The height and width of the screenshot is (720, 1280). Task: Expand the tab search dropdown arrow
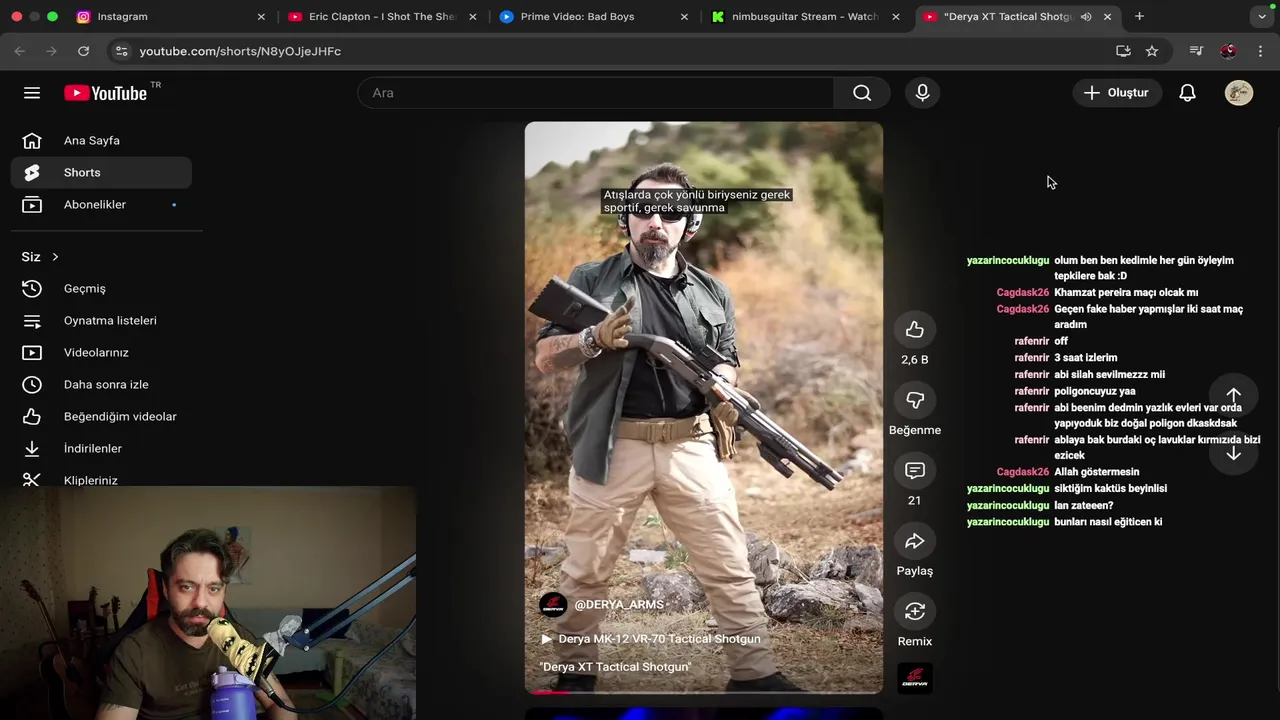tap(1262, 17)
